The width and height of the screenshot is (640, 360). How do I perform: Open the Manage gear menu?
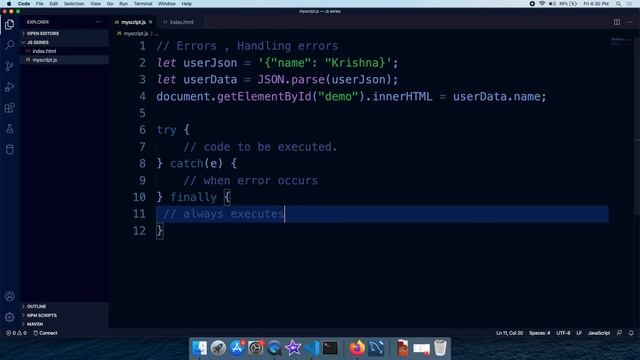9,317
